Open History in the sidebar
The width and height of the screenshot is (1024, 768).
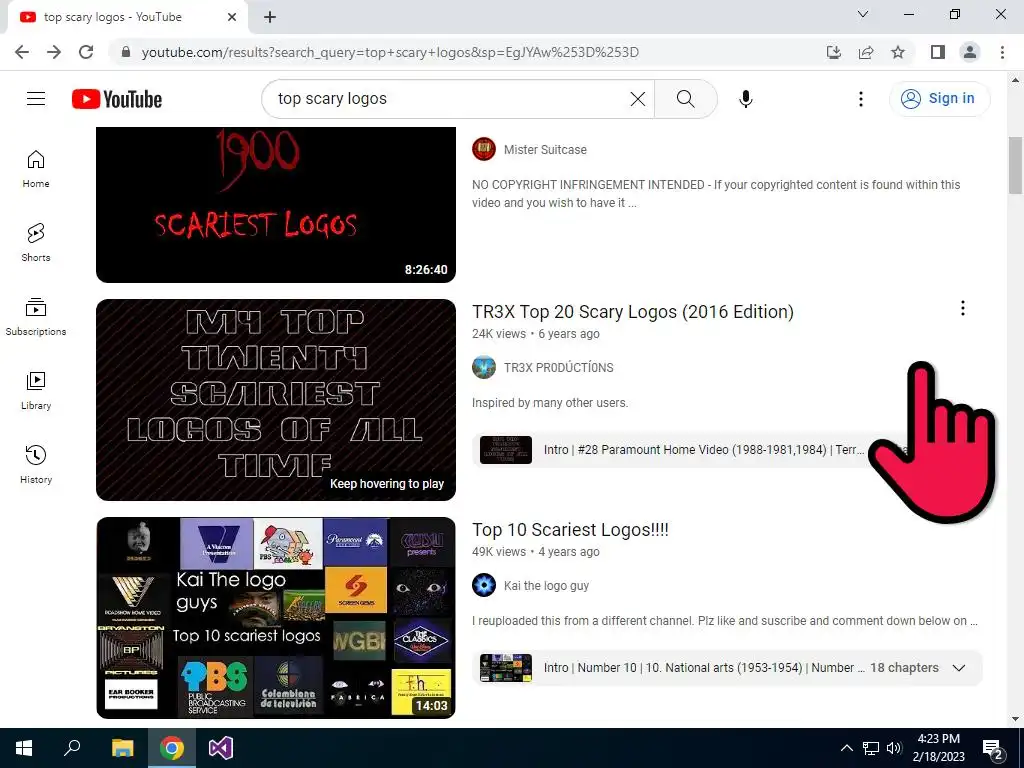click(36, 464)
